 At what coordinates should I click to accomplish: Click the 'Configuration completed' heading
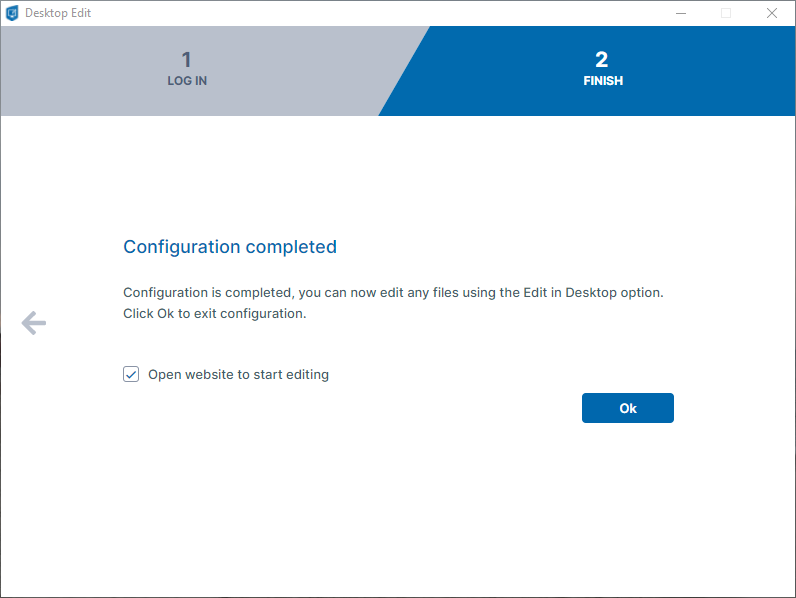(x=230, y=247)
